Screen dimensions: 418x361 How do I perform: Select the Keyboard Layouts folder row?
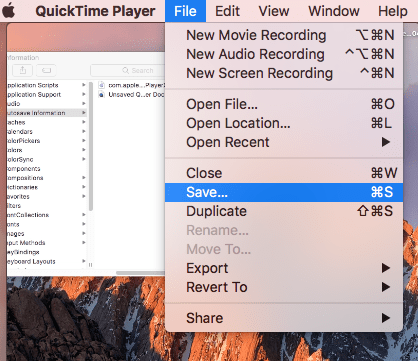click(x=46, y=261)
